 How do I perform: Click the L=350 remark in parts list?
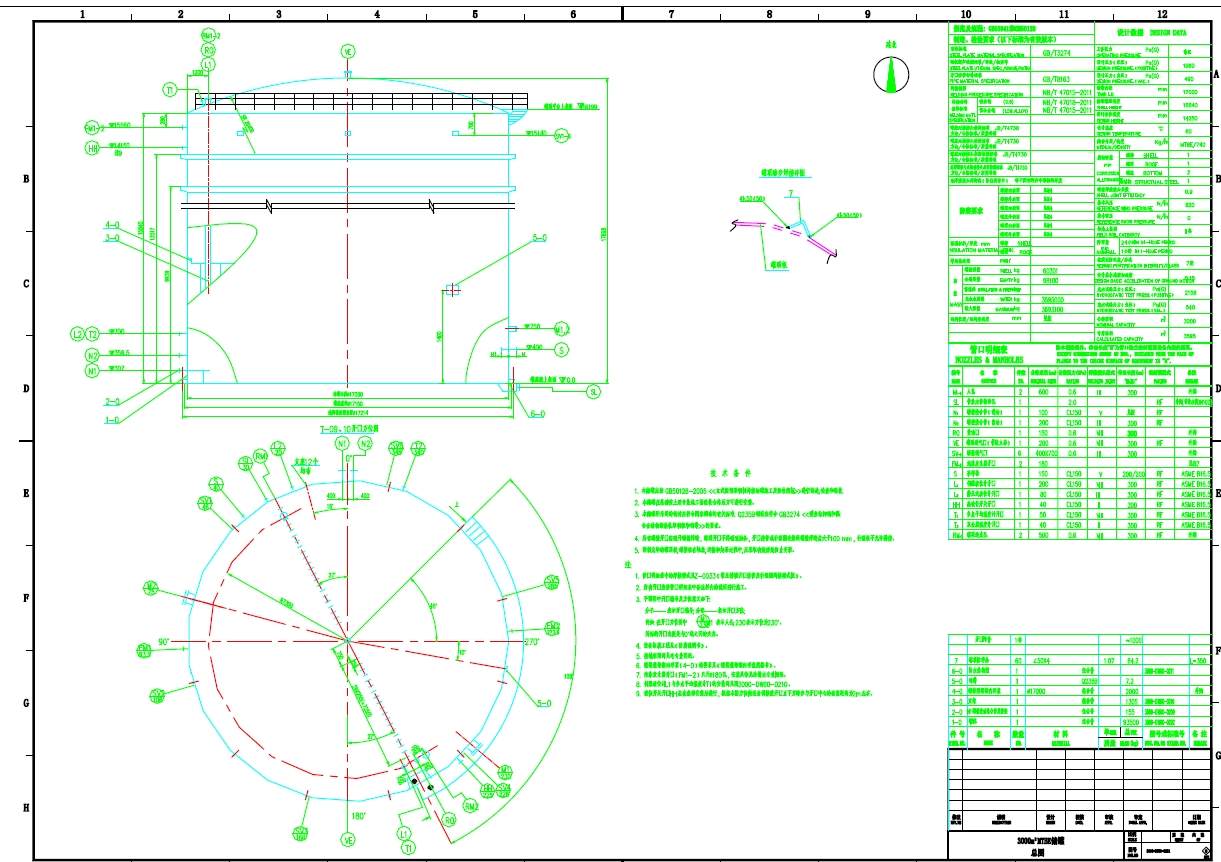tap(1198, 660)
